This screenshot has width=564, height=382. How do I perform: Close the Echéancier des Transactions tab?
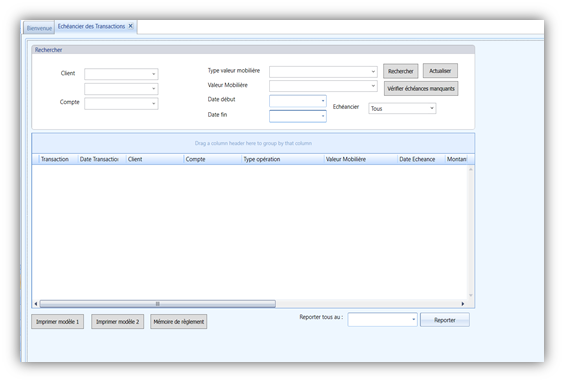131,26
